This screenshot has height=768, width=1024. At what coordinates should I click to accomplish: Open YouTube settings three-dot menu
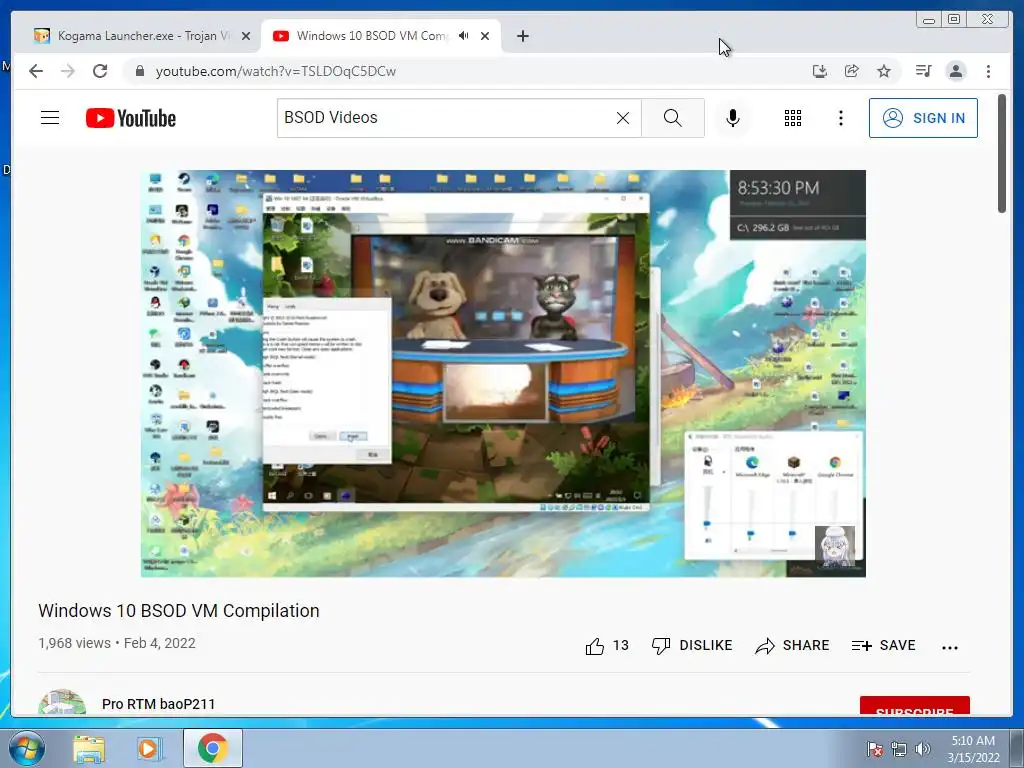[840, 118]
